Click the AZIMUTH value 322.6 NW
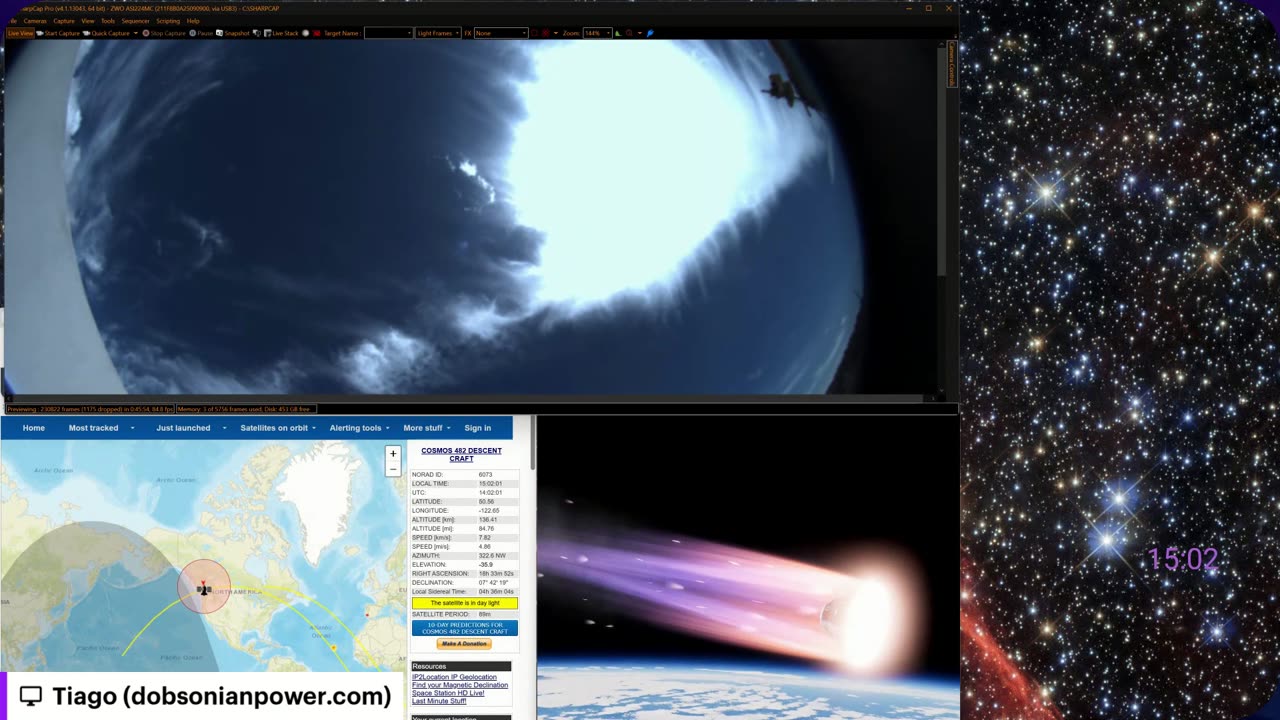The height and width of the screenshot is (720, 1280). [493, 555]
